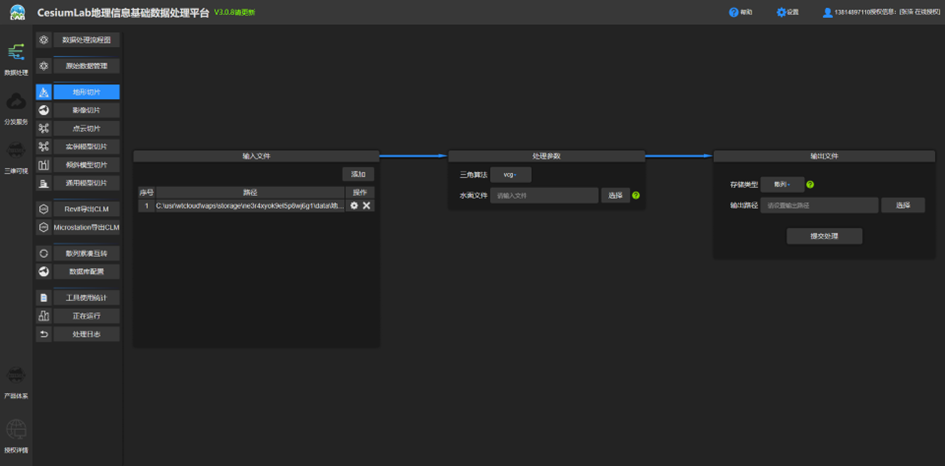The image size is (945, 466).
Task: Select the Microstation导出CLM menu item
Action: (87, 227)
